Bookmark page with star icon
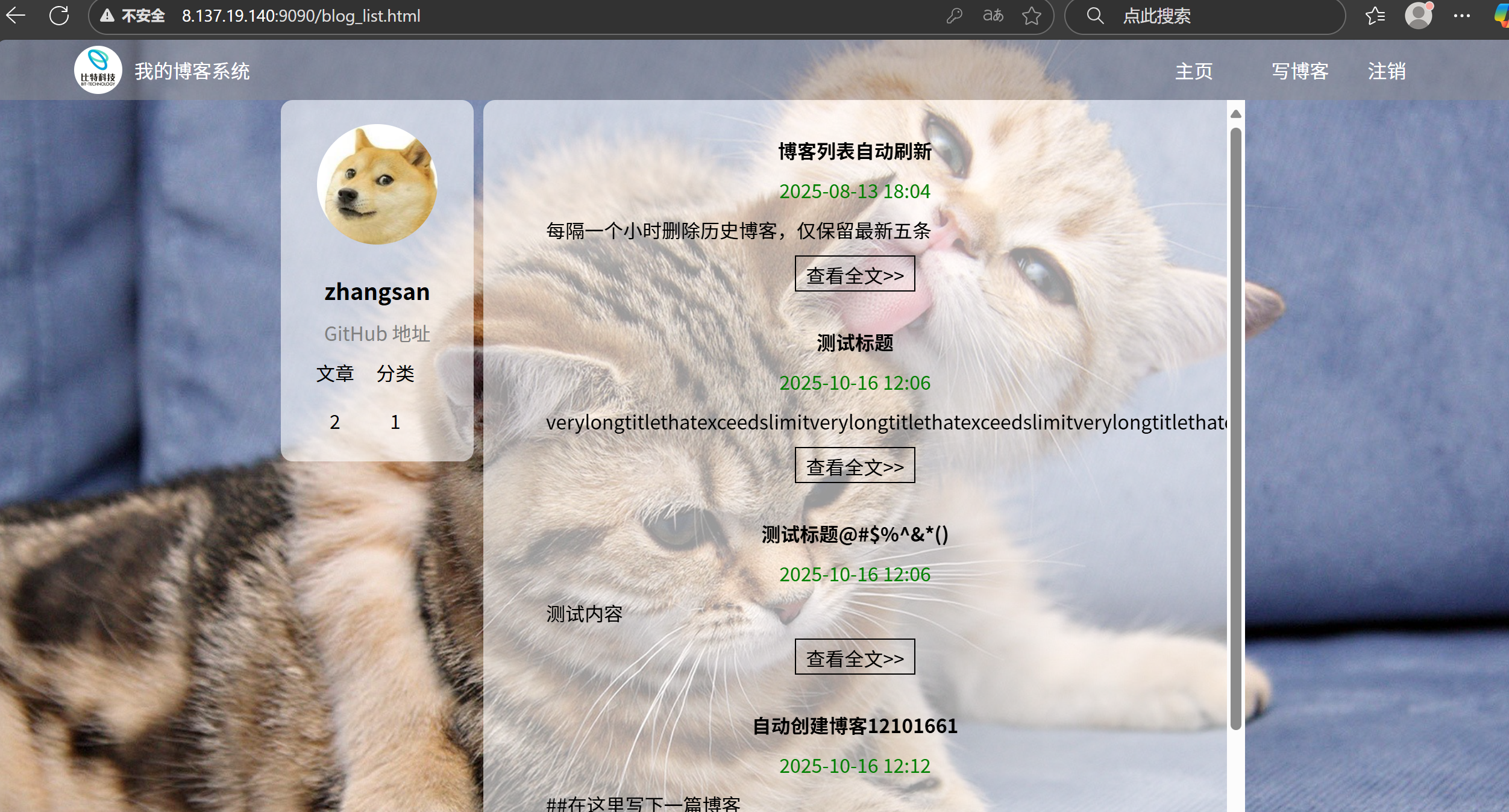This screenshot has width=1509, height=812. (1032, 16)
